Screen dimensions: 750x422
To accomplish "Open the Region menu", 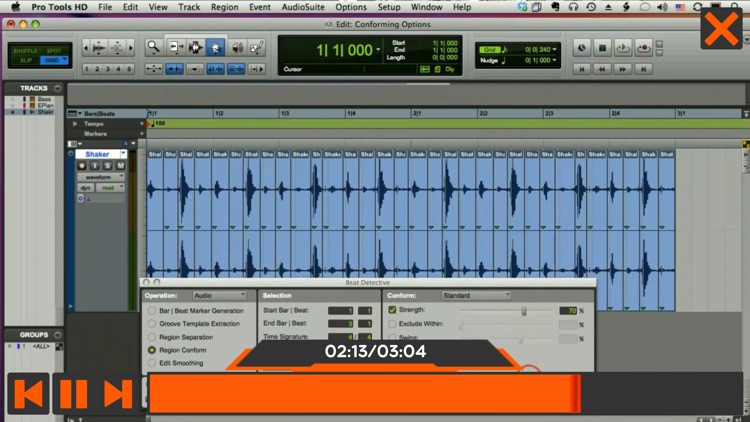I will tap(224, 7).
